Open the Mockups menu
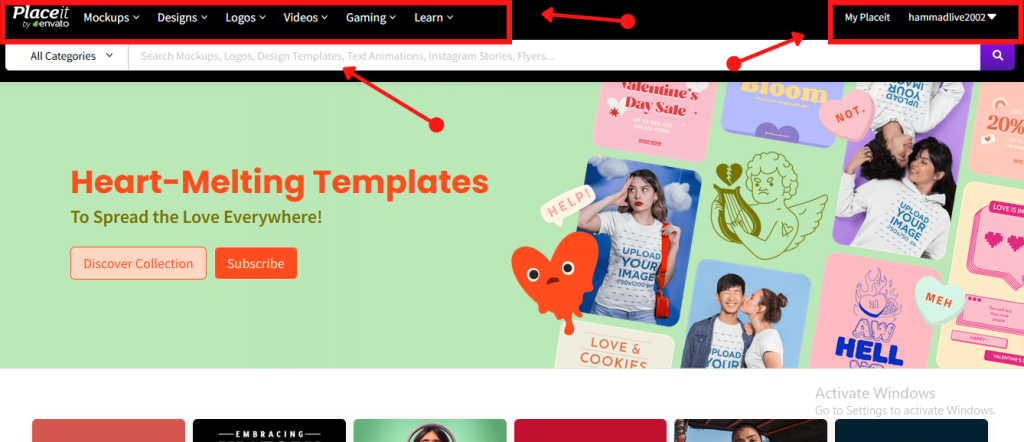Screen dimensions: 1024x442 tap(111, 18)
